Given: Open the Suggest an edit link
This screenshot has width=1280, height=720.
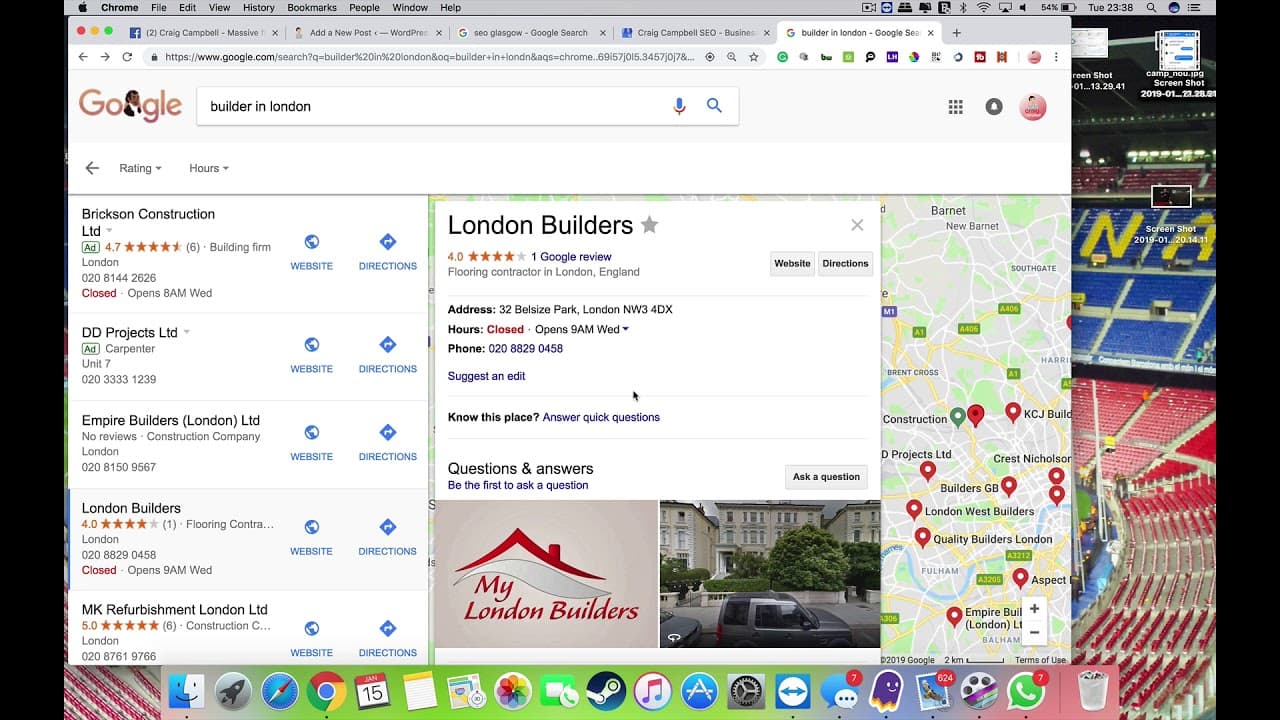Looking at the screenshot, I should pyautogui.click(x=486, y=376).
